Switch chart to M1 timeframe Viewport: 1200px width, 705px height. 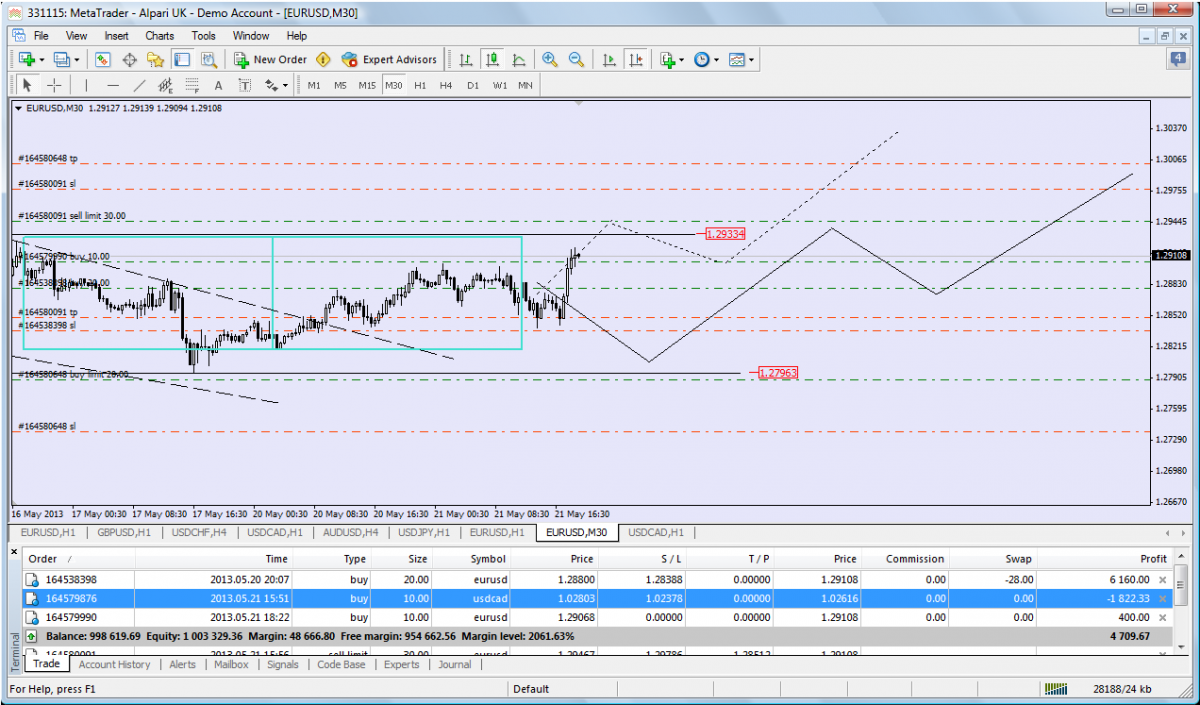pos(314,85)
